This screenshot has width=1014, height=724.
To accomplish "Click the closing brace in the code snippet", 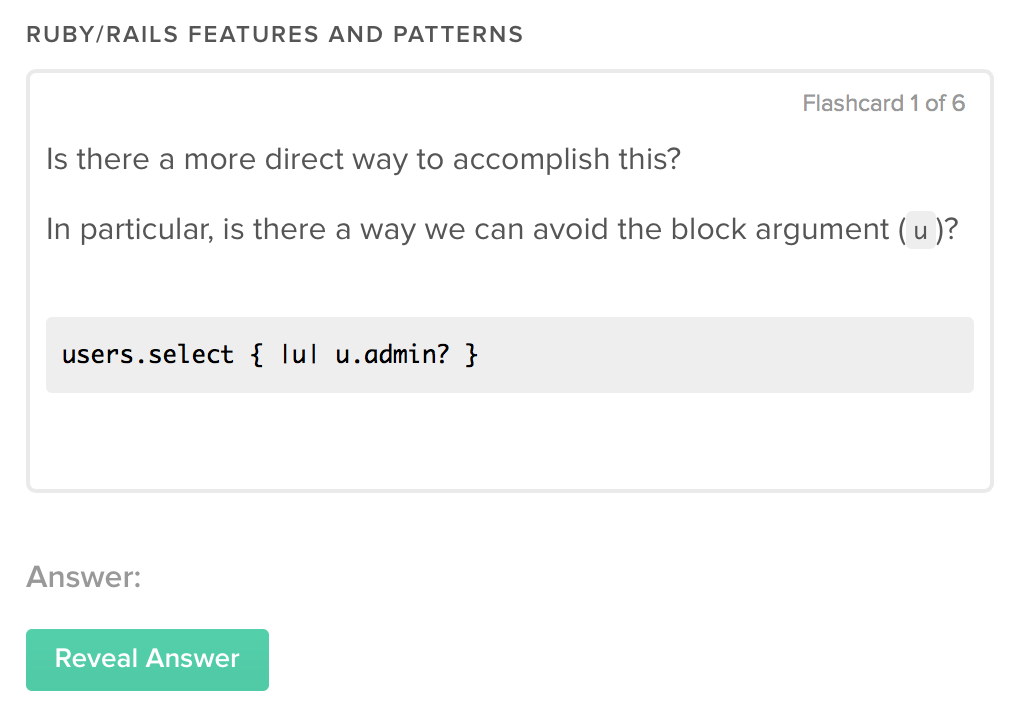I will (x=471, y=354).
